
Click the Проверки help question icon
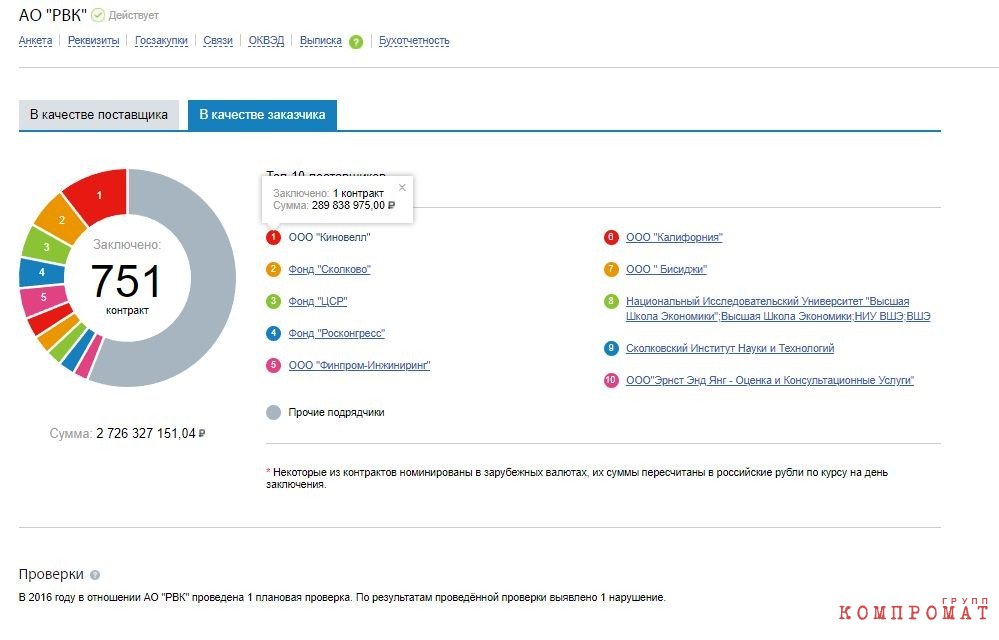(x=95, y=574)
